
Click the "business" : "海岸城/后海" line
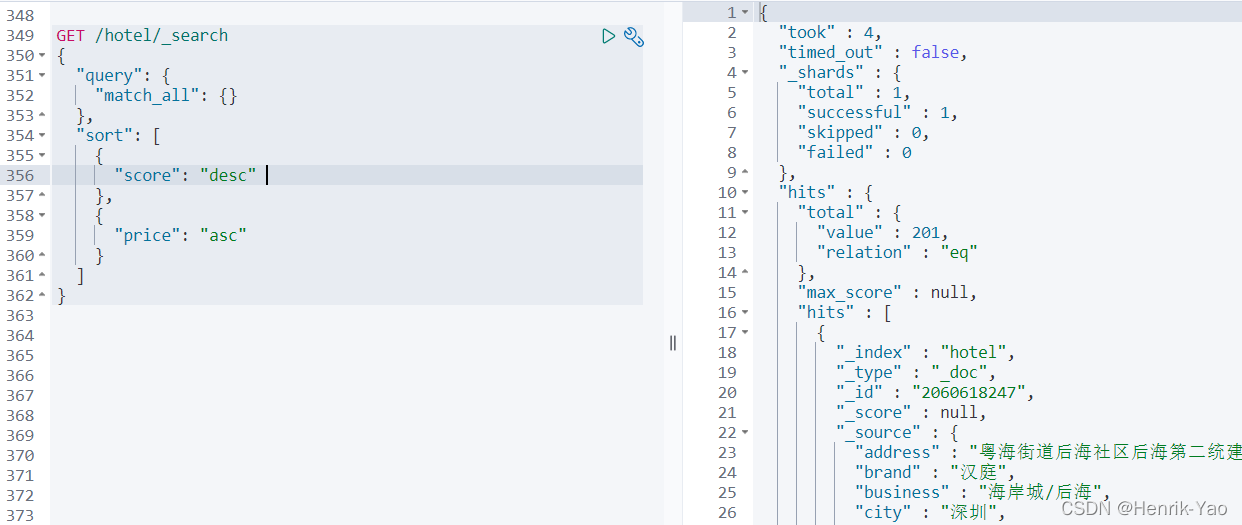tap(983, 492)
